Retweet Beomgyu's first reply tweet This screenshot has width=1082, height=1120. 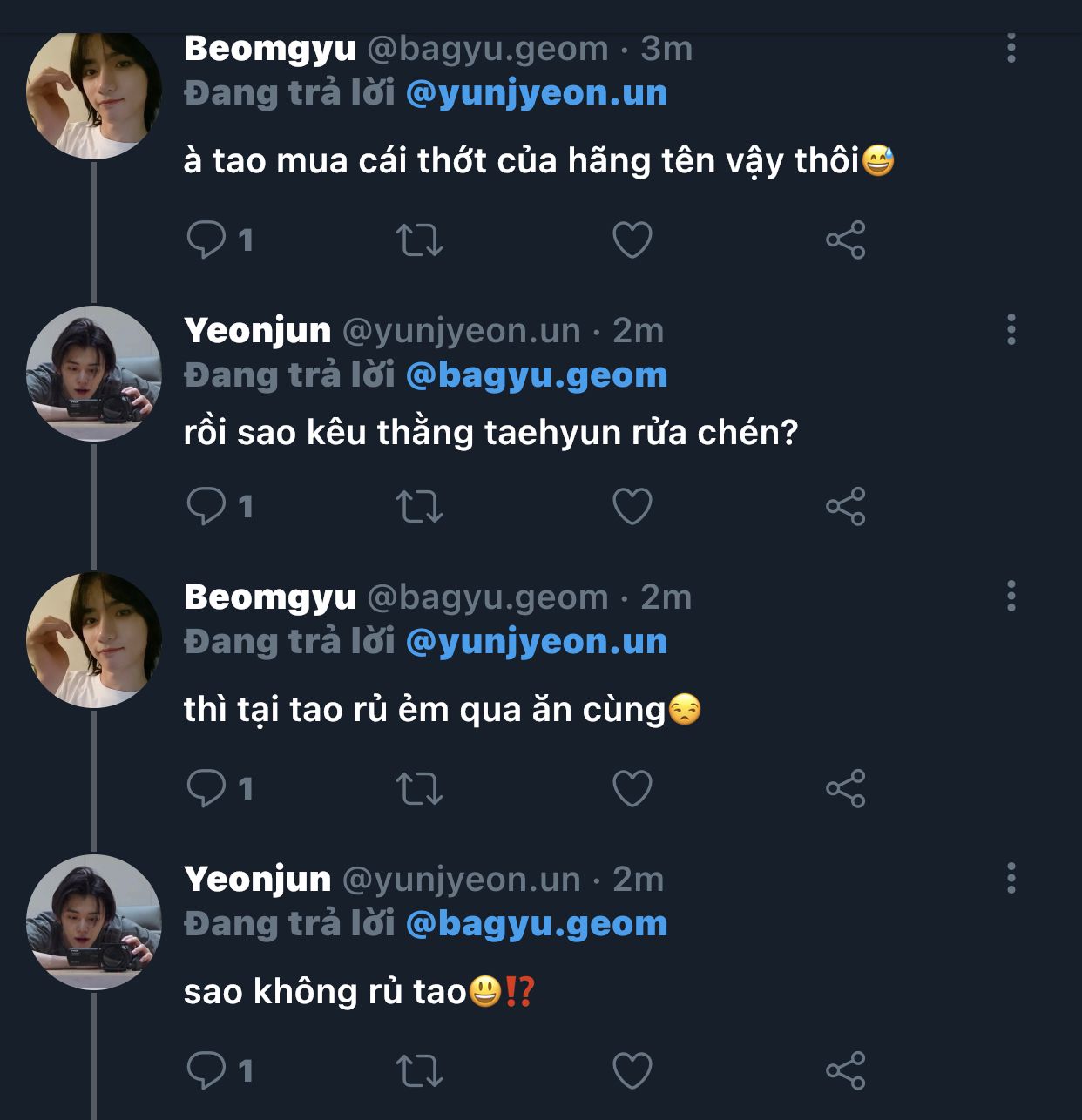point(419,240)
